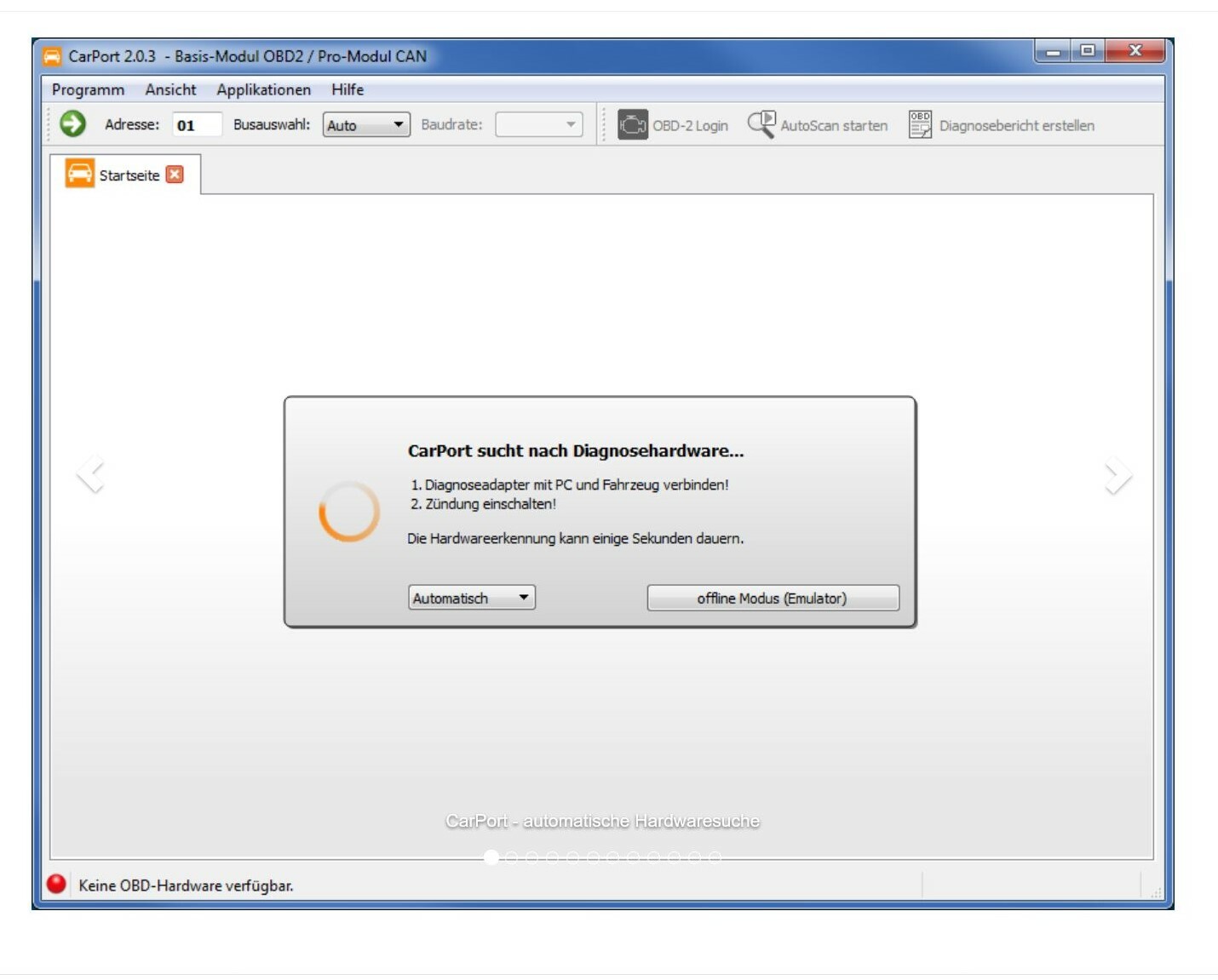Screen dimensions: 1218x980
Task: Click the 'CarPort - automatische Hardwaresuche' caption
Action: click(x=603, y=821)
